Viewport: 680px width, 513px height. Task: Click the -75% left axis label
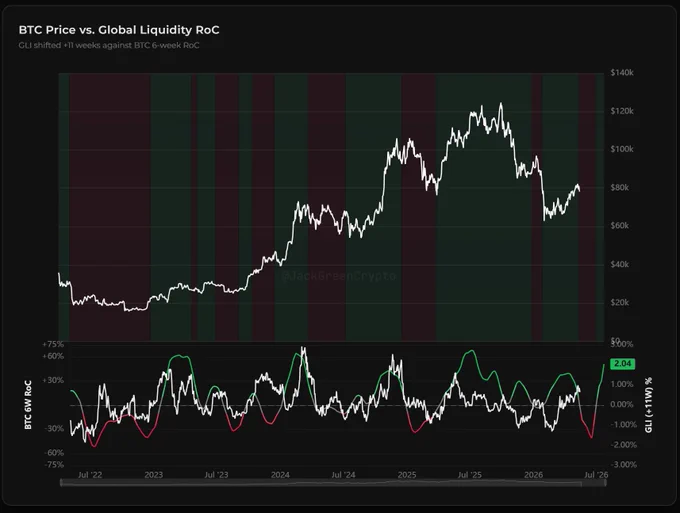coord(54,464)
